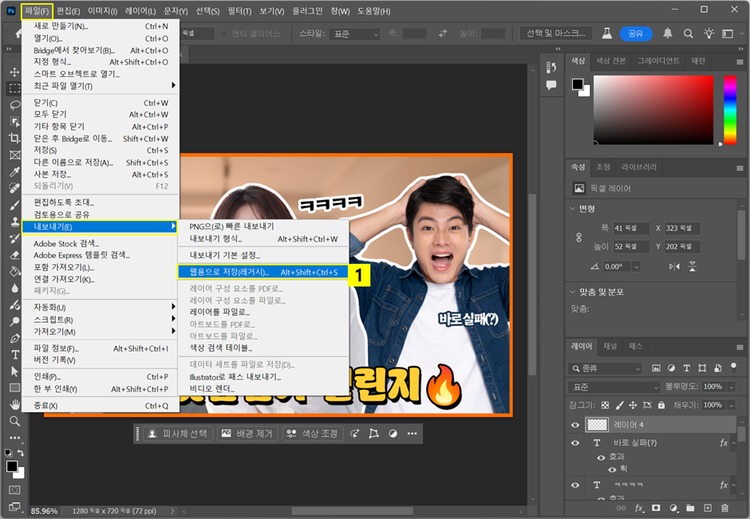Switch to the 채널 tab

click(x=609, y=344)
